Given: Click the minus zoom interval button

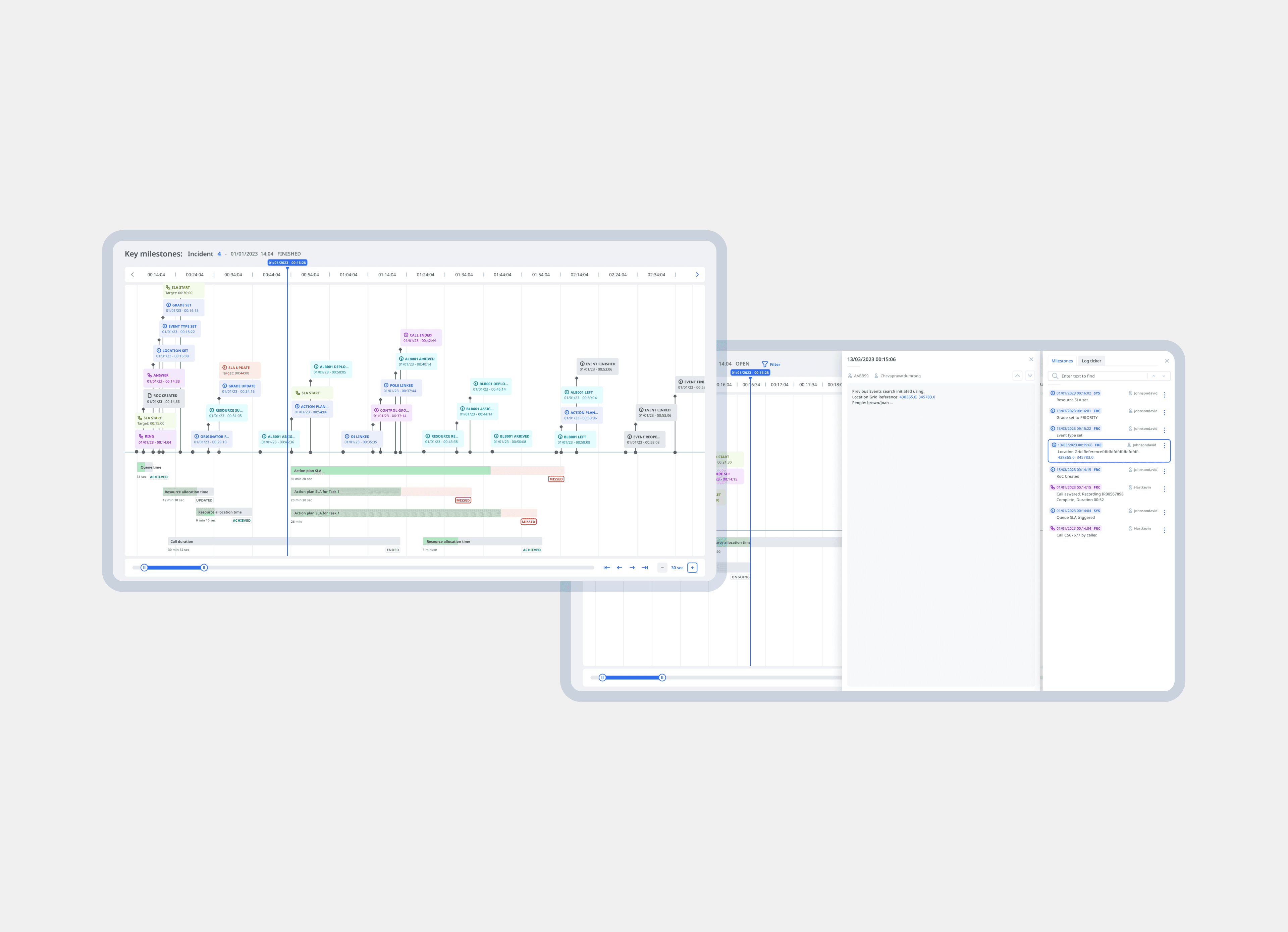Looking at the screenshot, I should [662, 568].
